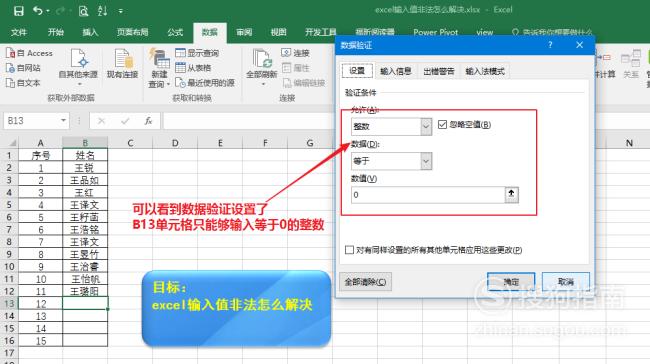Viewport: 650px width, 364px height.
Task: Click the cancel X in formula bar
Action: pos(101,121)
